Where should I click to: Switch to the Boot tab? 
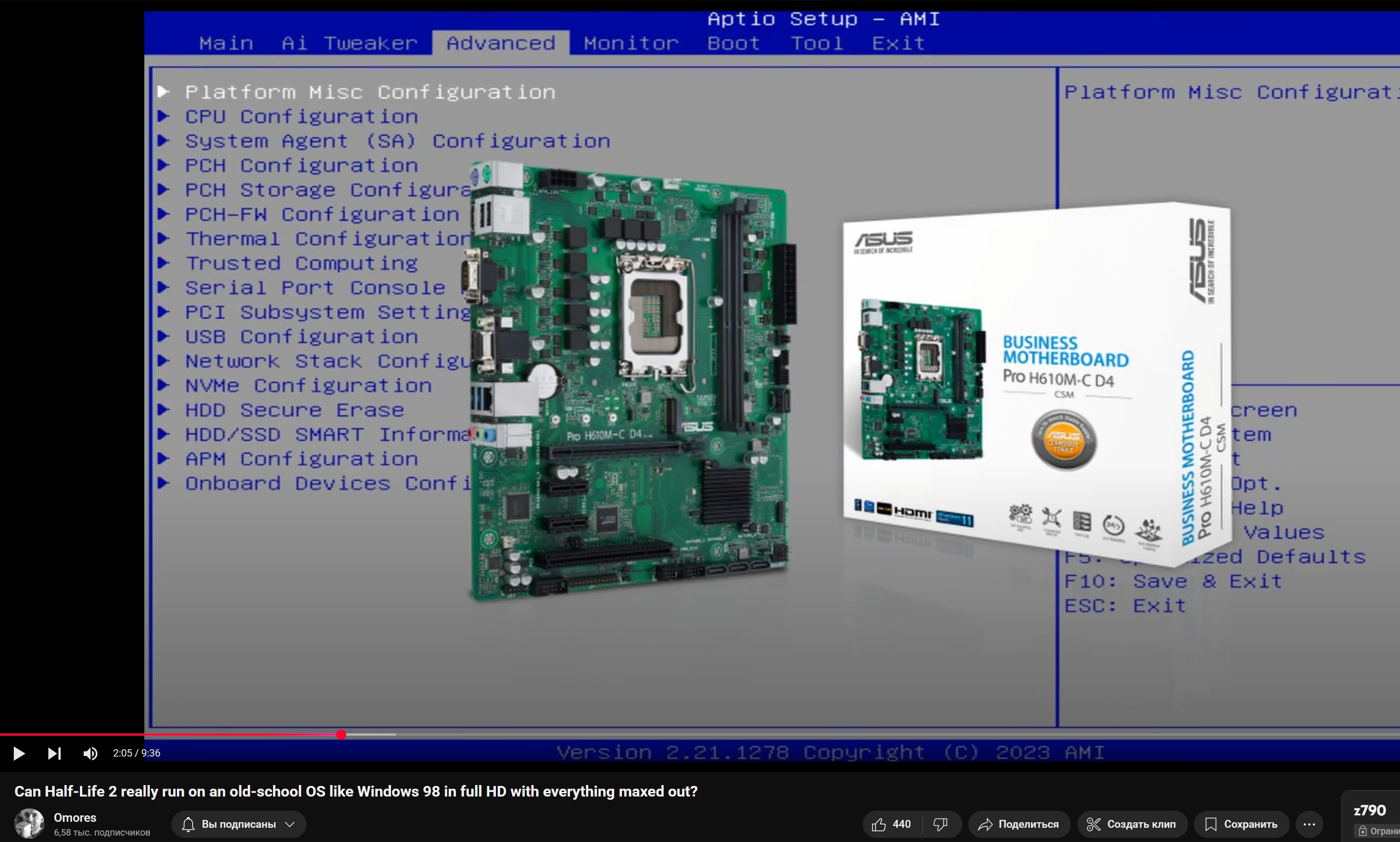coord(734,43)
